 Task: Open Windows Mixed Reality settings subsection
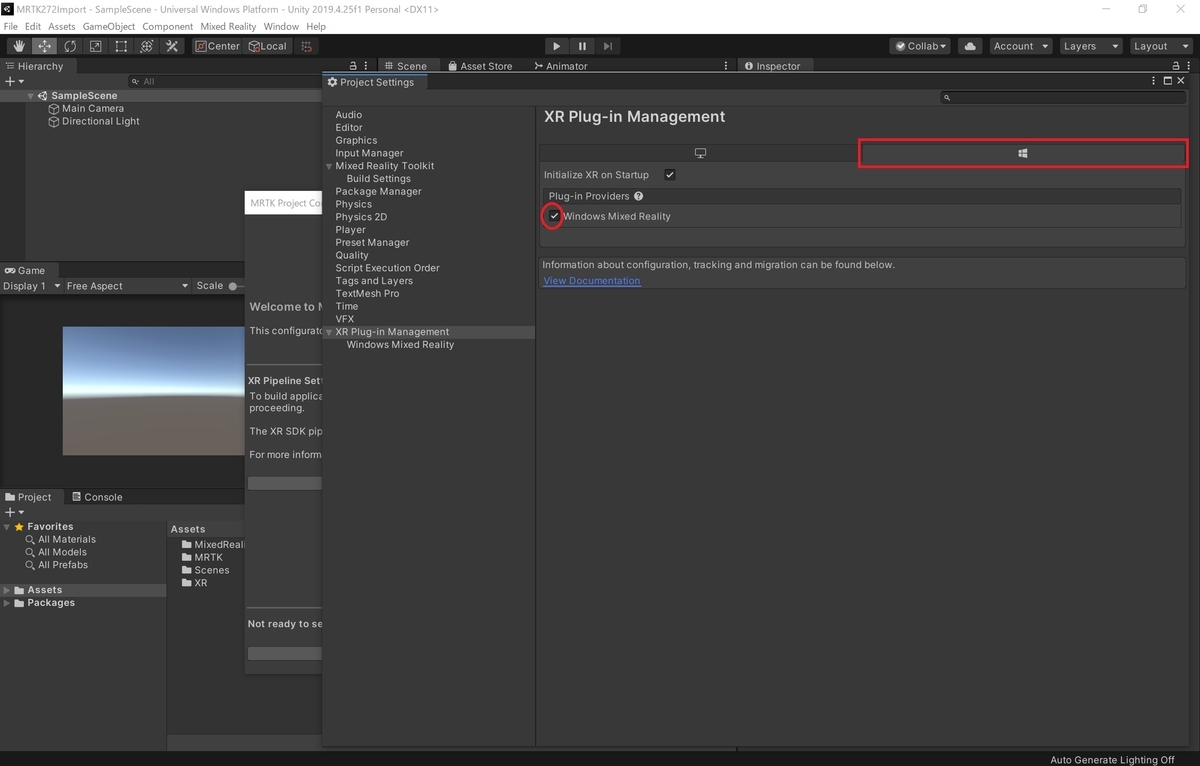tap(400, 345)
